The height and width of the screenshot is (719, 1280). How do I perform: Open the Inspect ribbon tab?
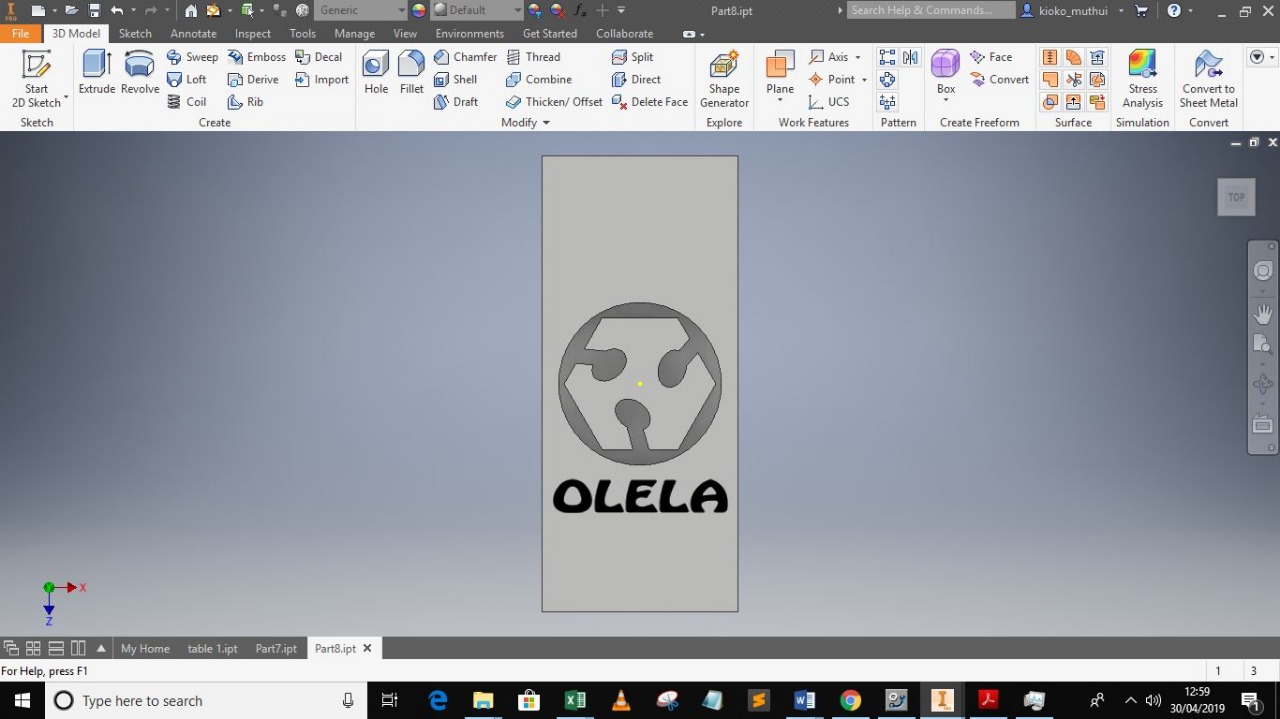point(253,33)
